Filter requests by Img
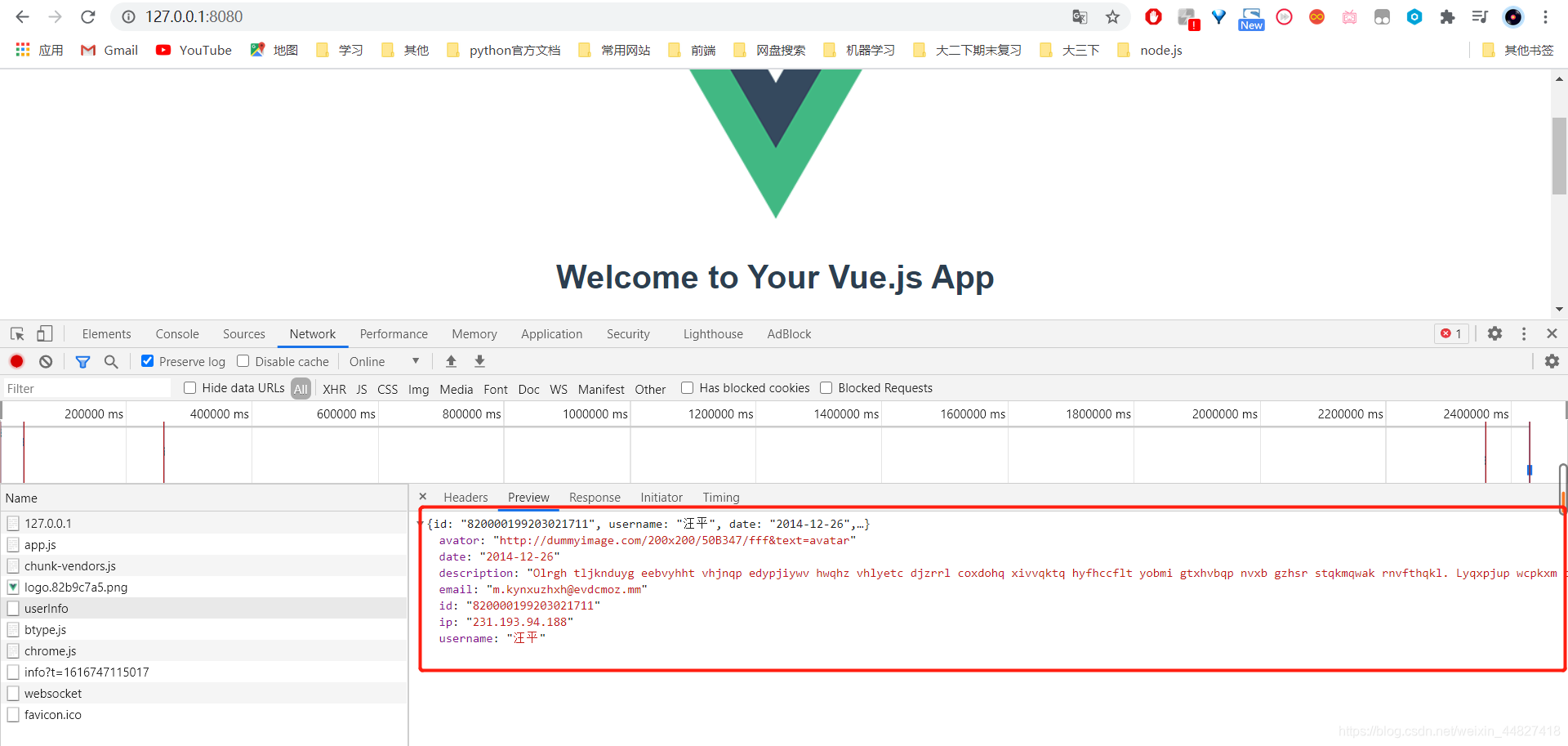1568x746 pixels. point(419,389)
